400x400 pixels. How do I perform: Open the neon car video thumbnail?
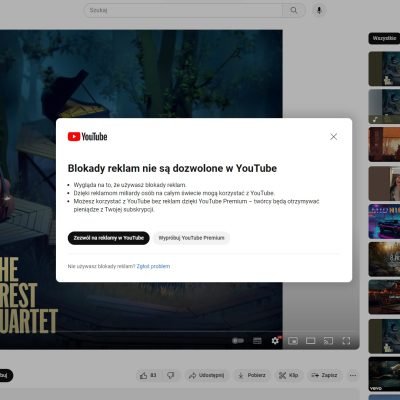(384, 221)
